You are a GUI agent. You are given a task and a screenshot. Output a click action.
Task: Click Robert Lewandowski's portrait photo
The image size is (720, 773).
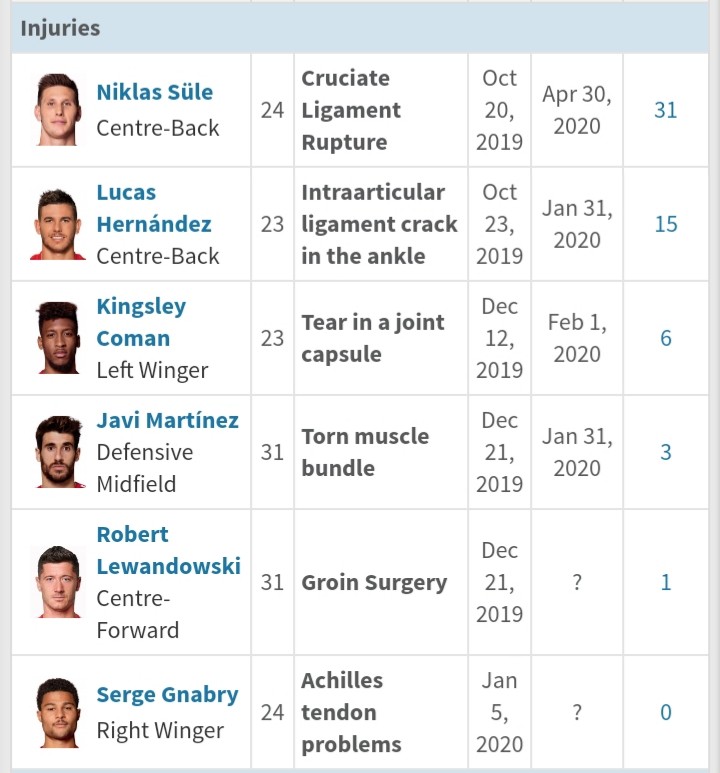(58, 582)
